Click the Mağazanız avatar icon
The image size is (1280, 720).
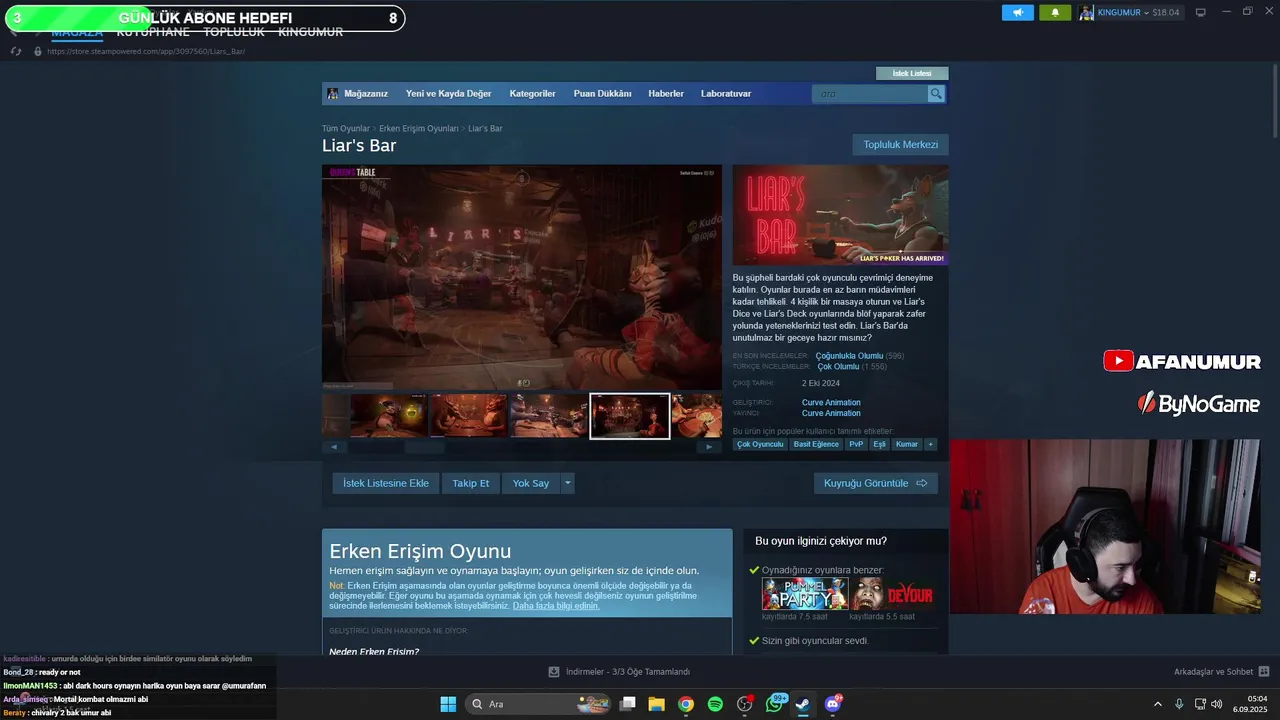click(333, 94)
